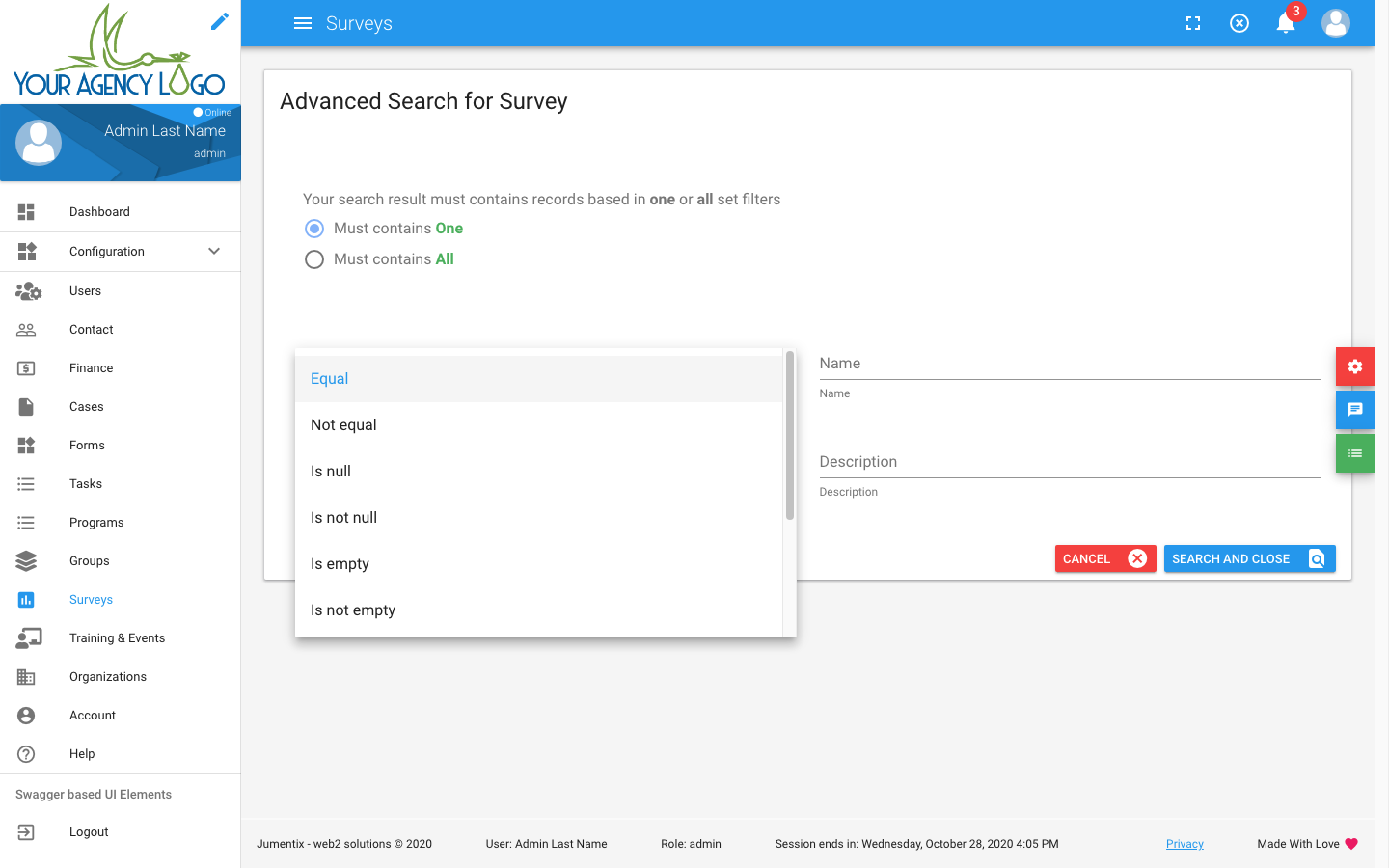This screenshot has height=868, width=1389.
Task: Open Training & Events in the sidebar
Action: click(121, 638)
